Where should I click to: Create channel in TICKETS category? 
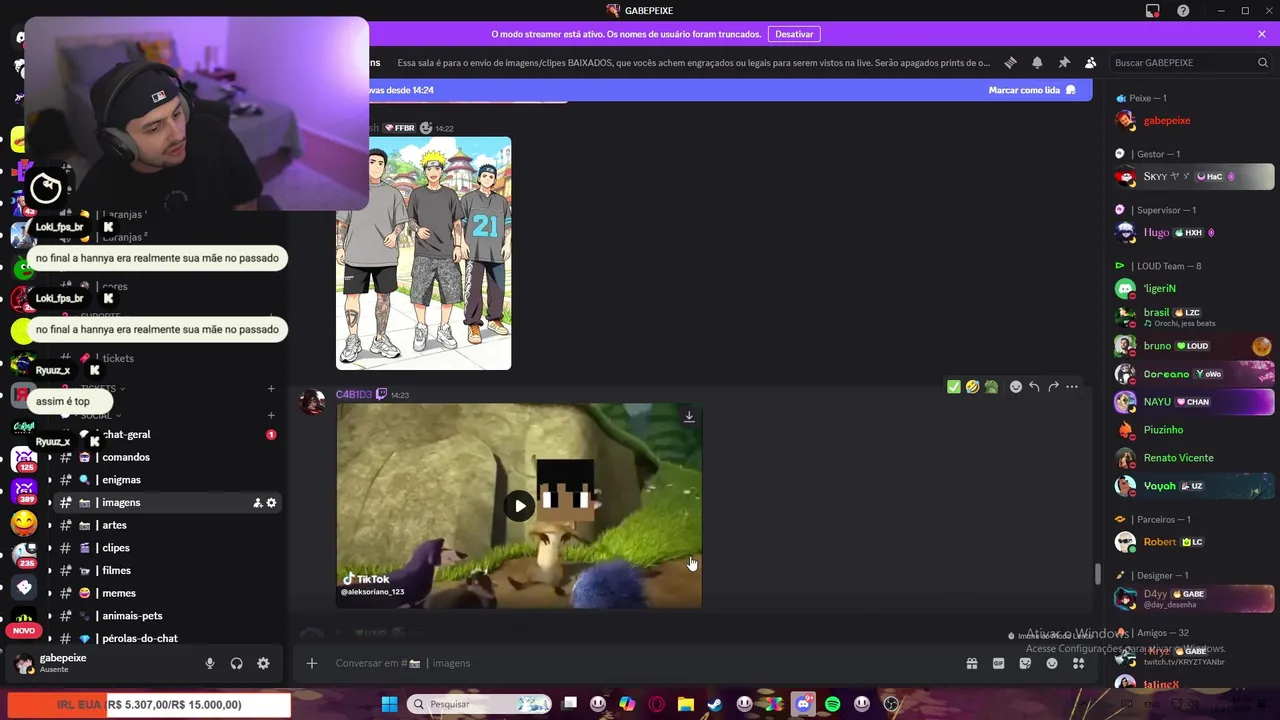[x=271, y=388]
